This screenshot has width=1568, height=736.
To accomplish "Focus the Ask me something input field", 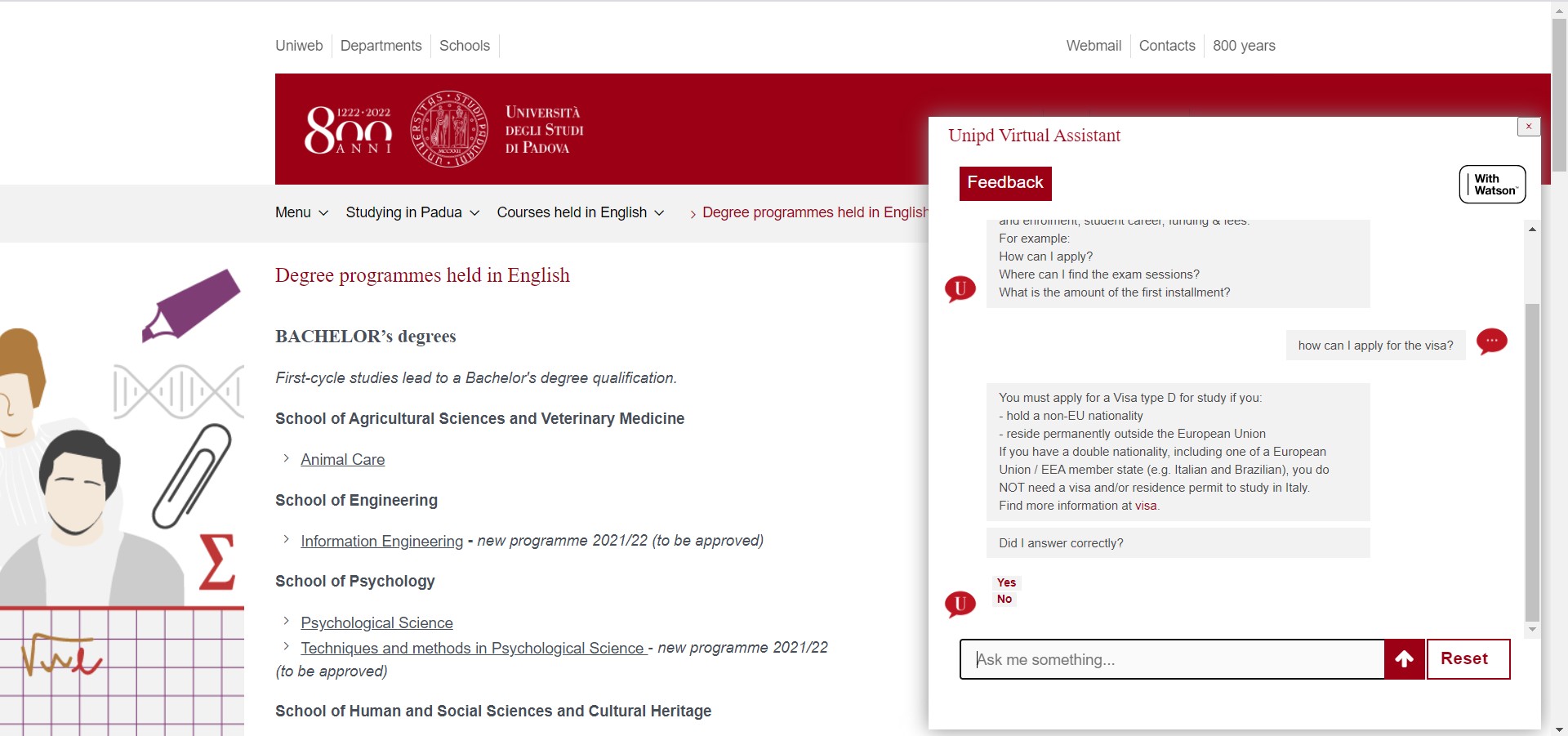I will 1173,659.
